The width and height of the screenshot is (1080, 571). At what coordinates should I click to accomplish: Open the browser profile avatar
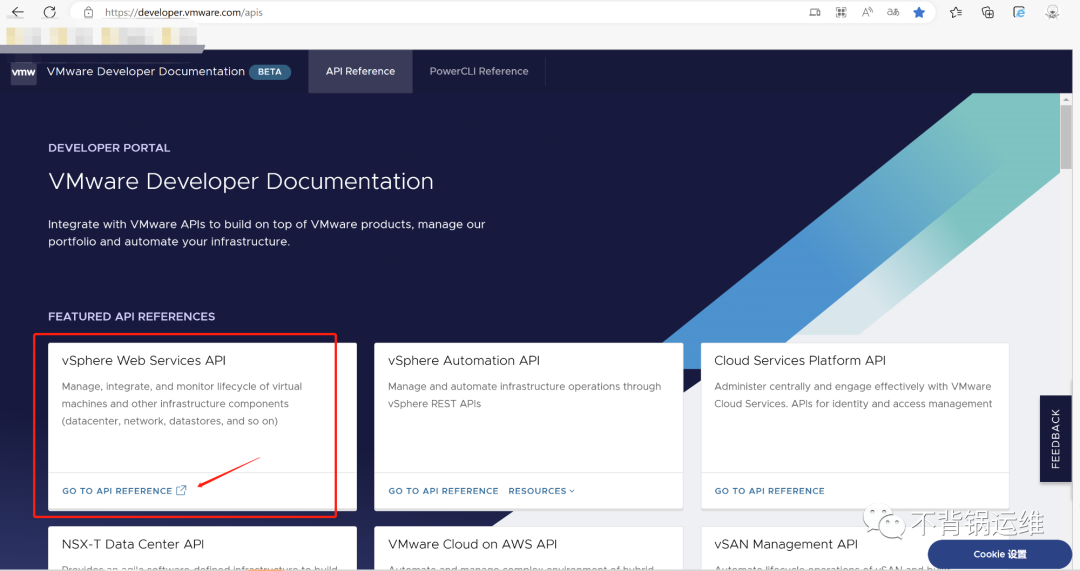[1052, 12]
